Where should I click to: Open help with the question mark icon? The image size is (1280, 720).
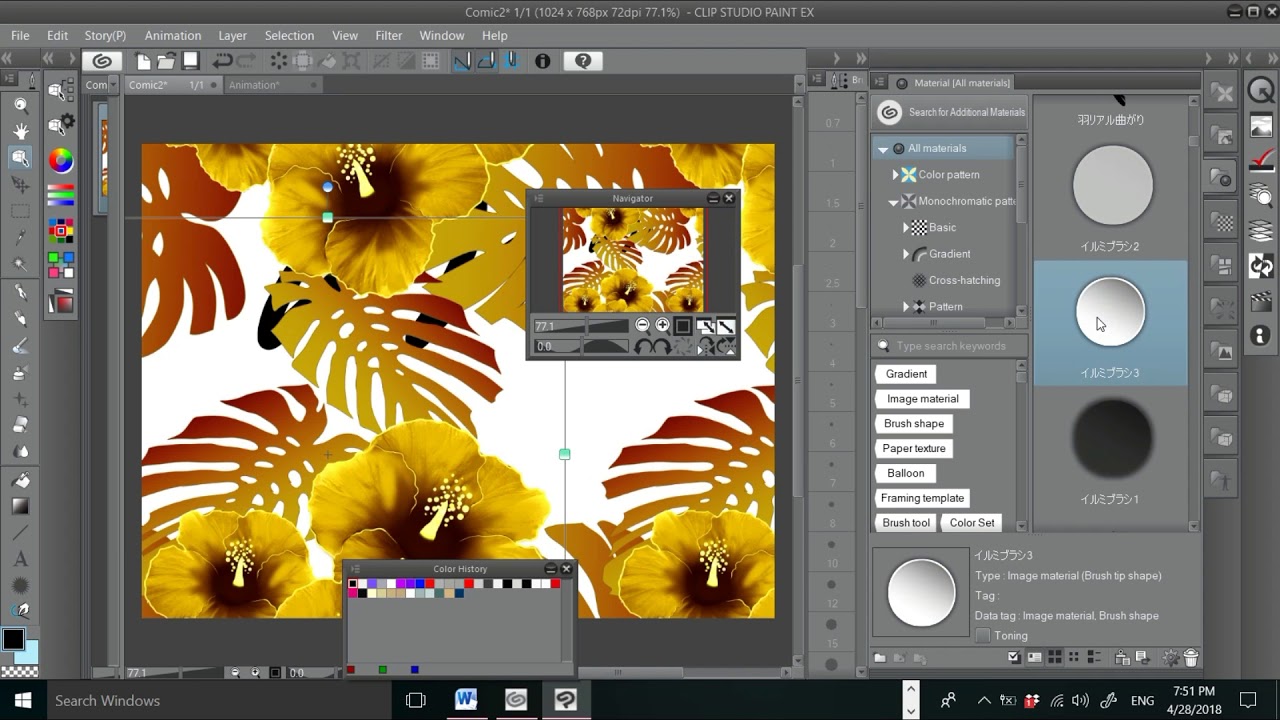(583, 61)
